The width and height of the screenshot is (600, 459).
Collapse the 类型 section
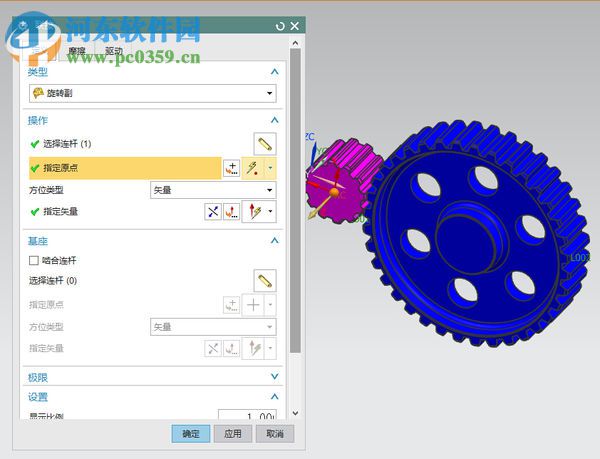(274, 72)
